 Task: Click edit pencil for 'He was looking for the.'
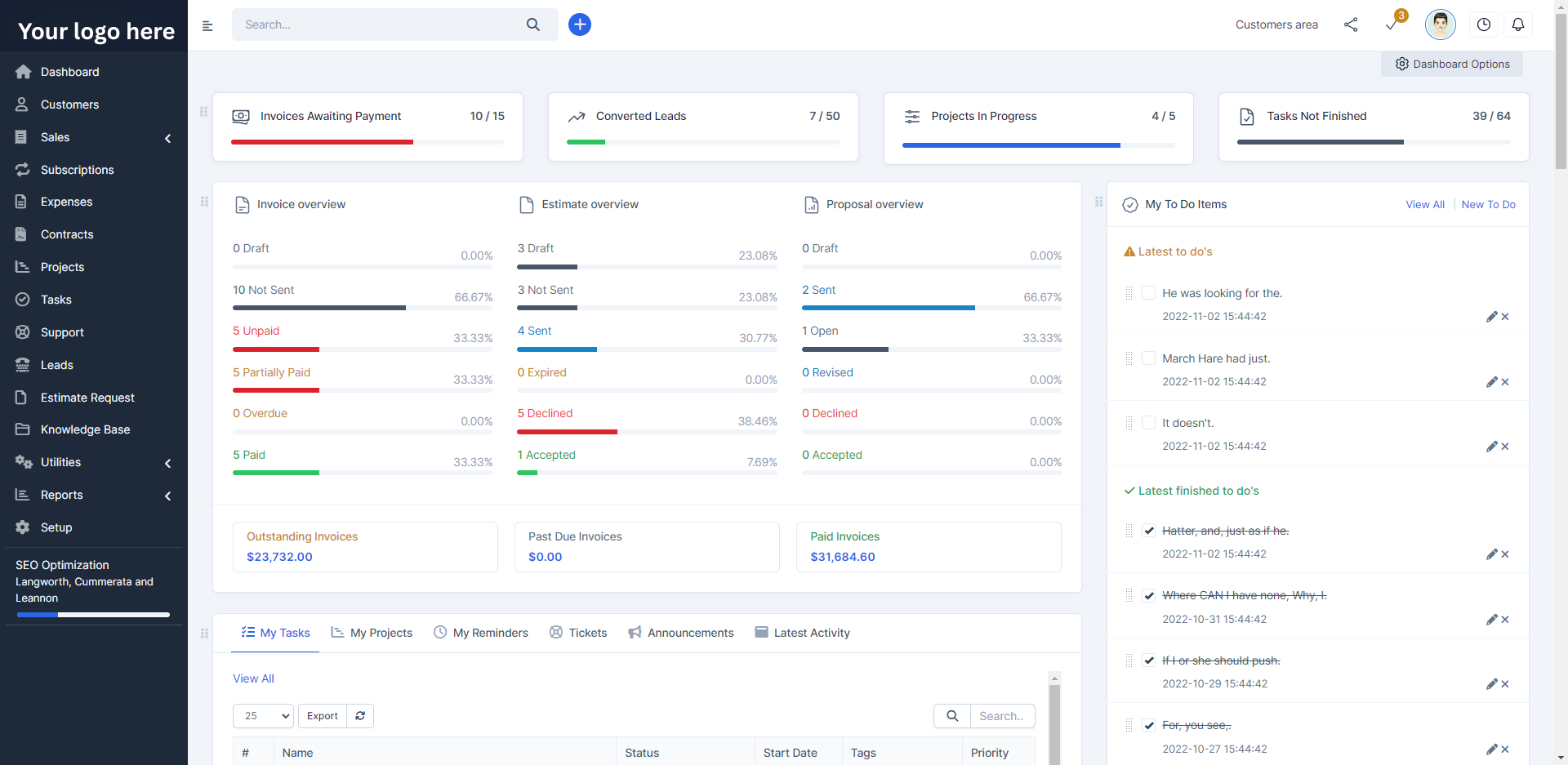pyautogui.click(x=1491, y=317)
